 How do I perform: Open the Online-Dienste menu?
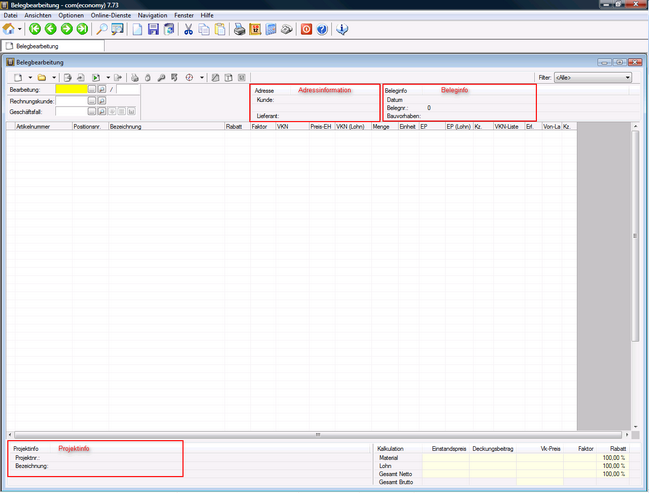tap(111, 15)
